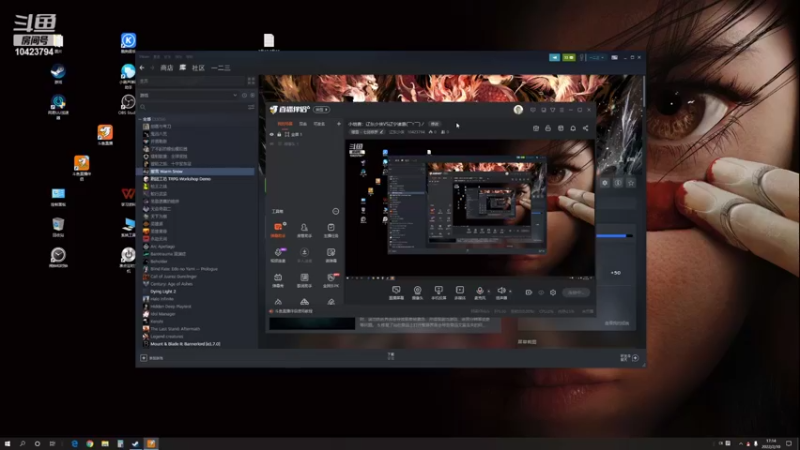Click the share icon in Douyu

click(x=585, y=128)
